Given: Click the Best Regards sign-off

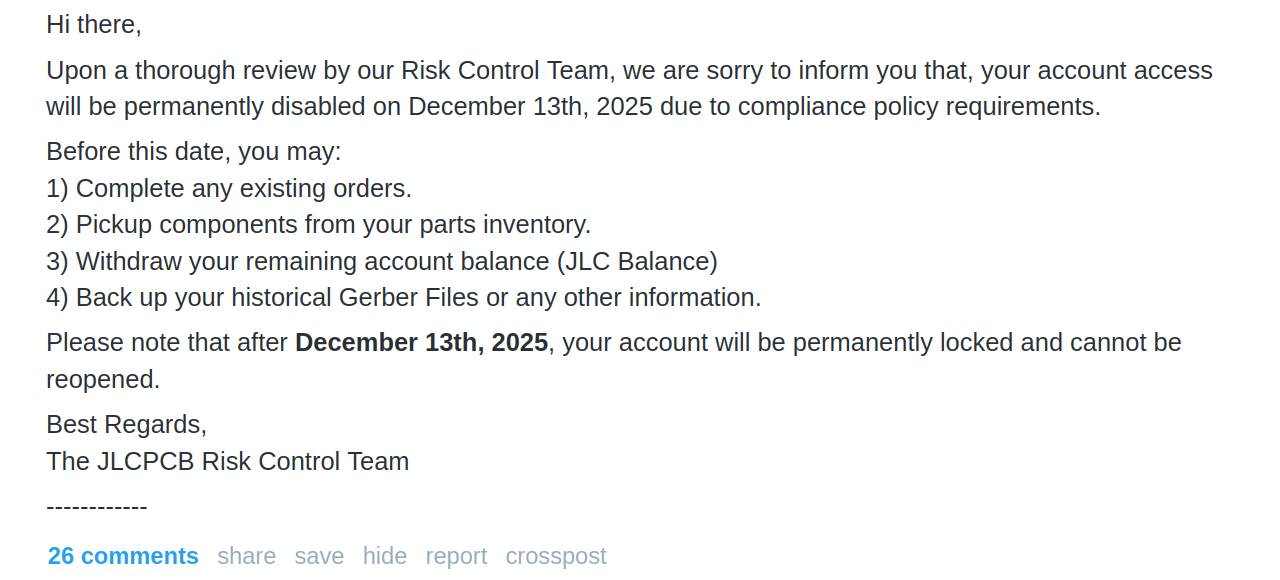Looking at the screenshot, I should pyautogui.click(x=126, y=424).
